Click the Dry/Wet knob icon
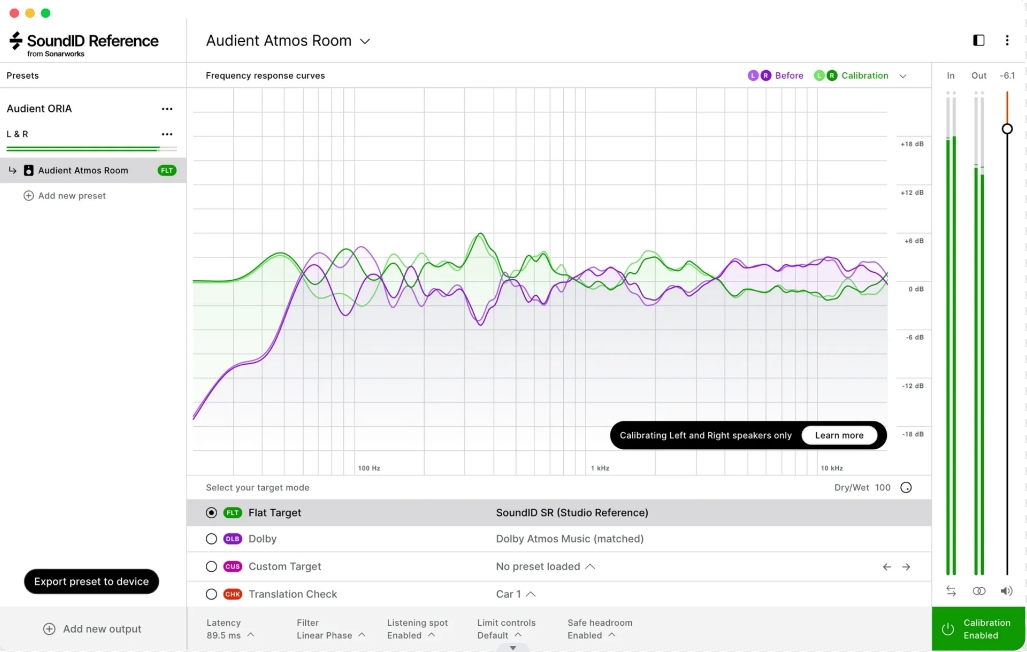 tap(906, 488)
